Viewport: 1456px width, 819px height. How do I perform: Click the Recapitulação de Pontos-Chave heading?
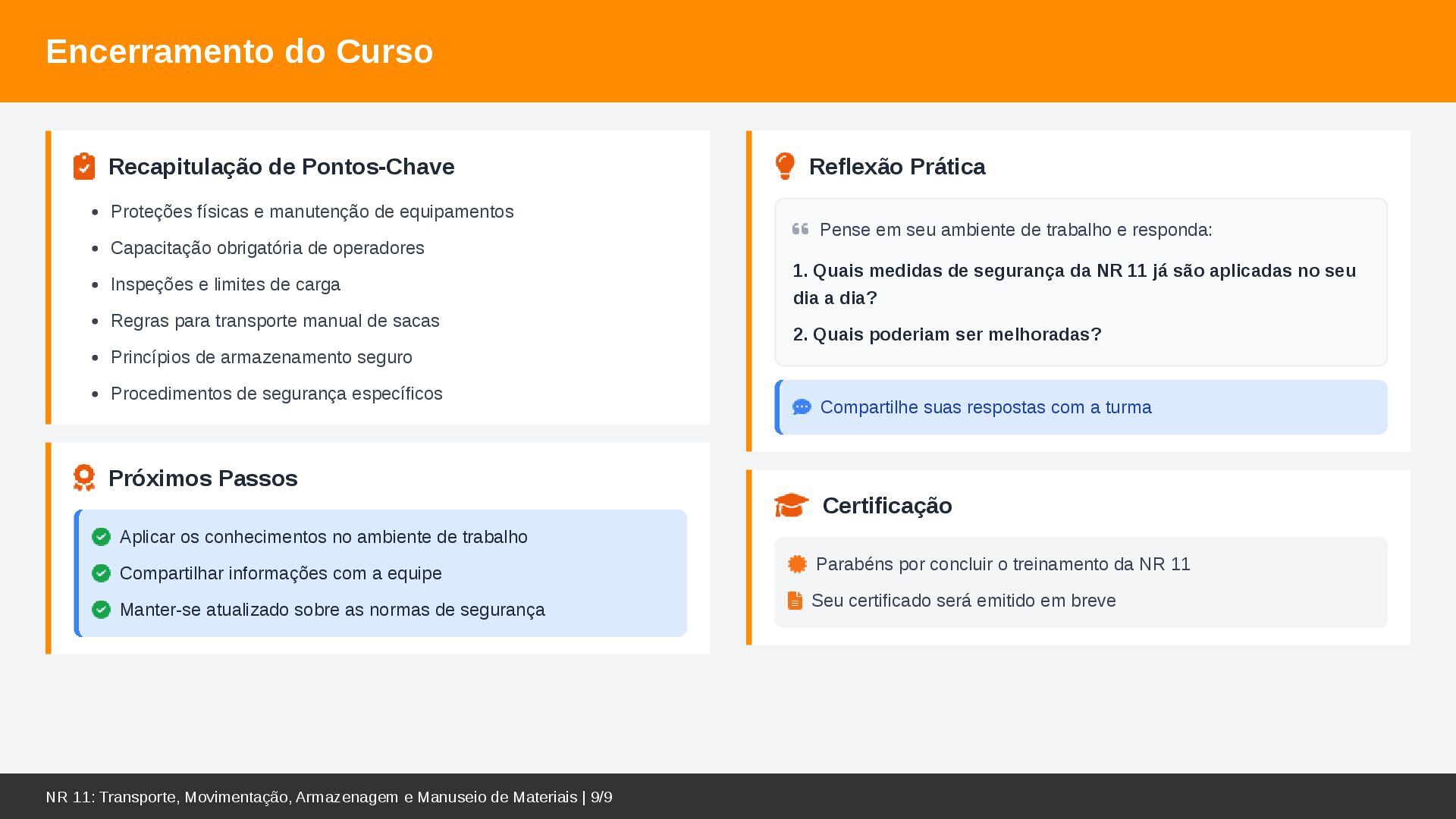pyautogui.click(x=281, y=167)
